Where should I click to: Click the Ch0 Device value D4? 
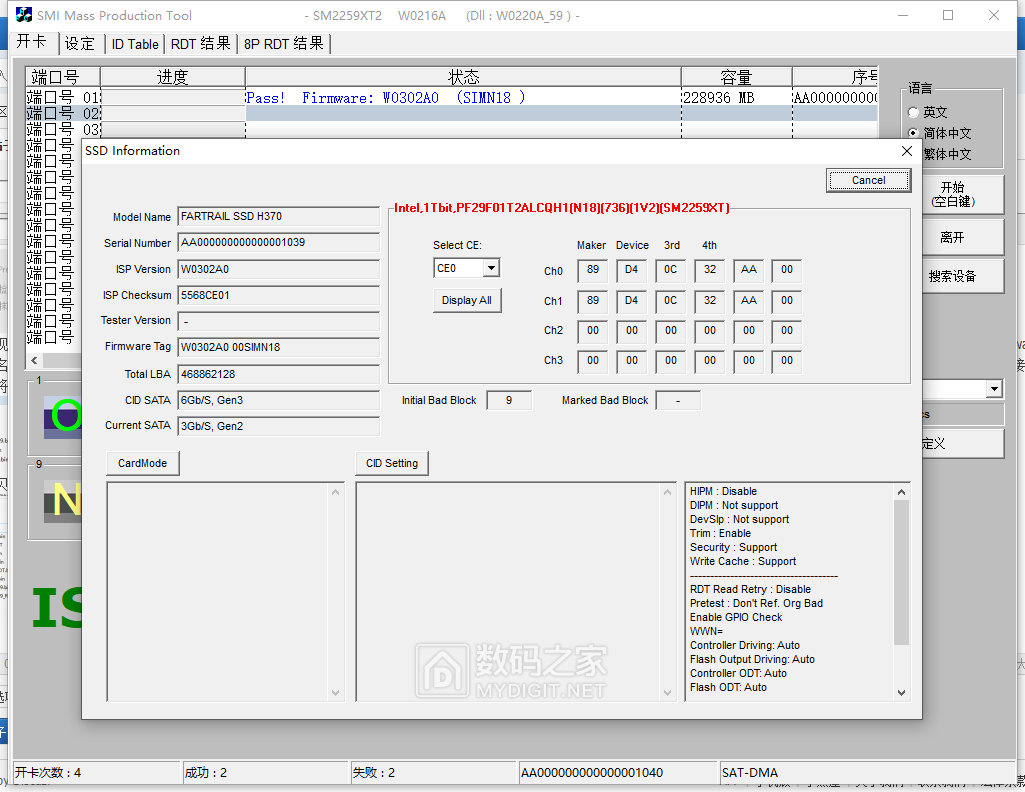631,270
